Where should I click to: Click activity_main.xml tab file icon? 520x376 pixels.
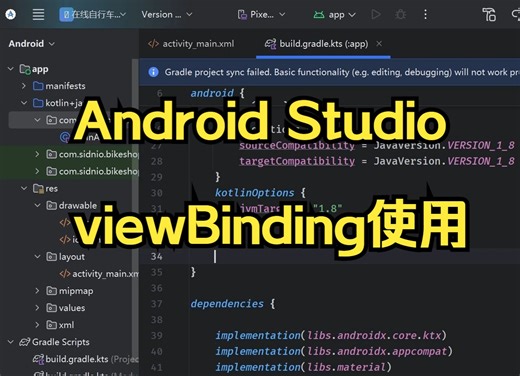(153, 44)
